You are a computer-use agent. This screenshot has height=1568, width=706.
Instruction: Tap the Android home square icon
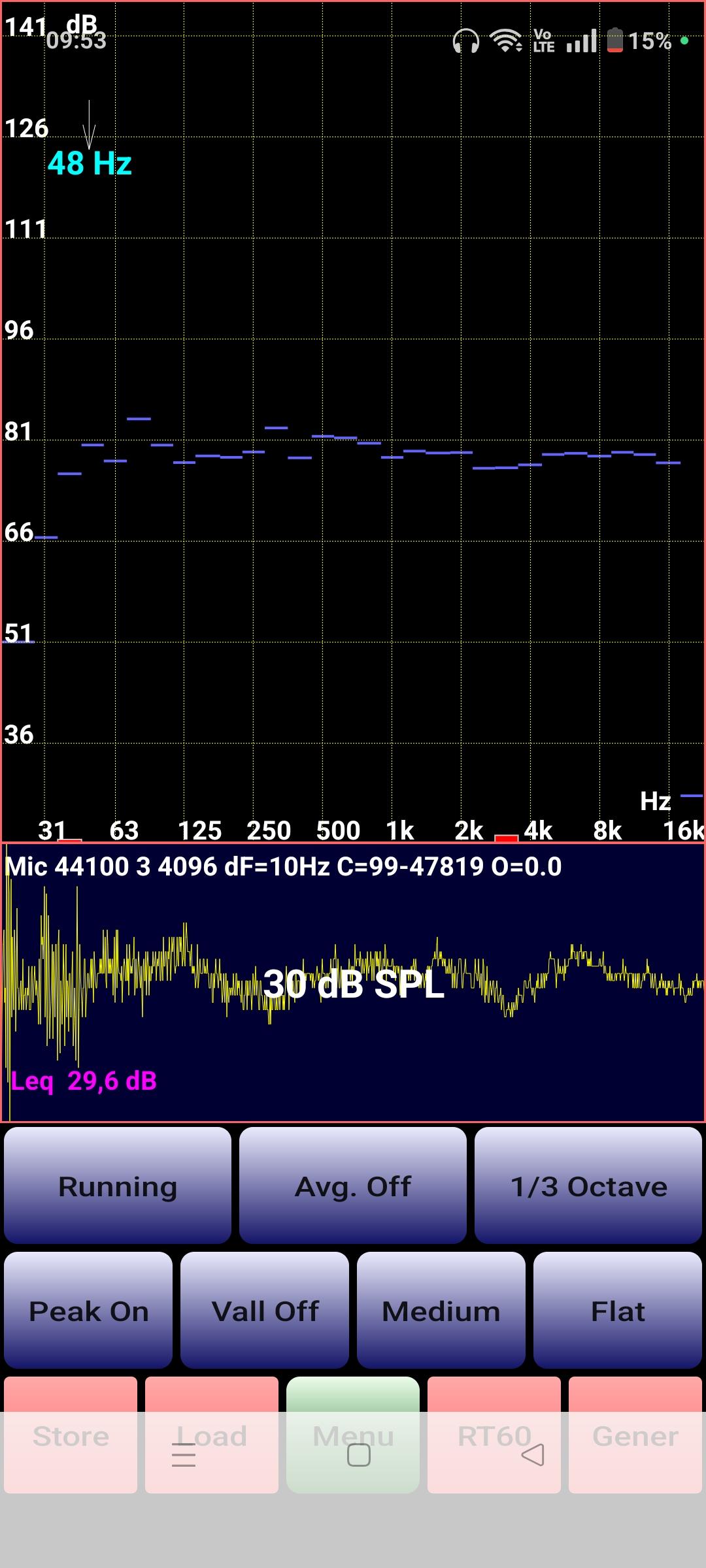[x=358, y=1455]
